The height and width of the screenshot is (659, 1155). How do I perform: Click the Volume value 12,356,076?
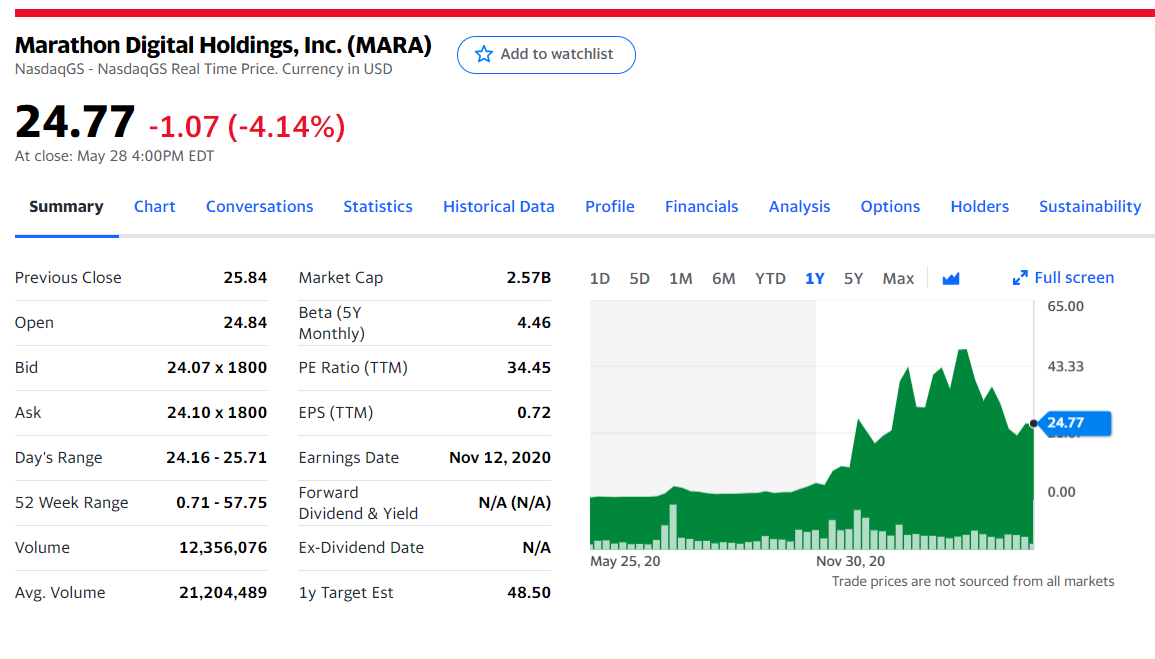tap(222, 547)
